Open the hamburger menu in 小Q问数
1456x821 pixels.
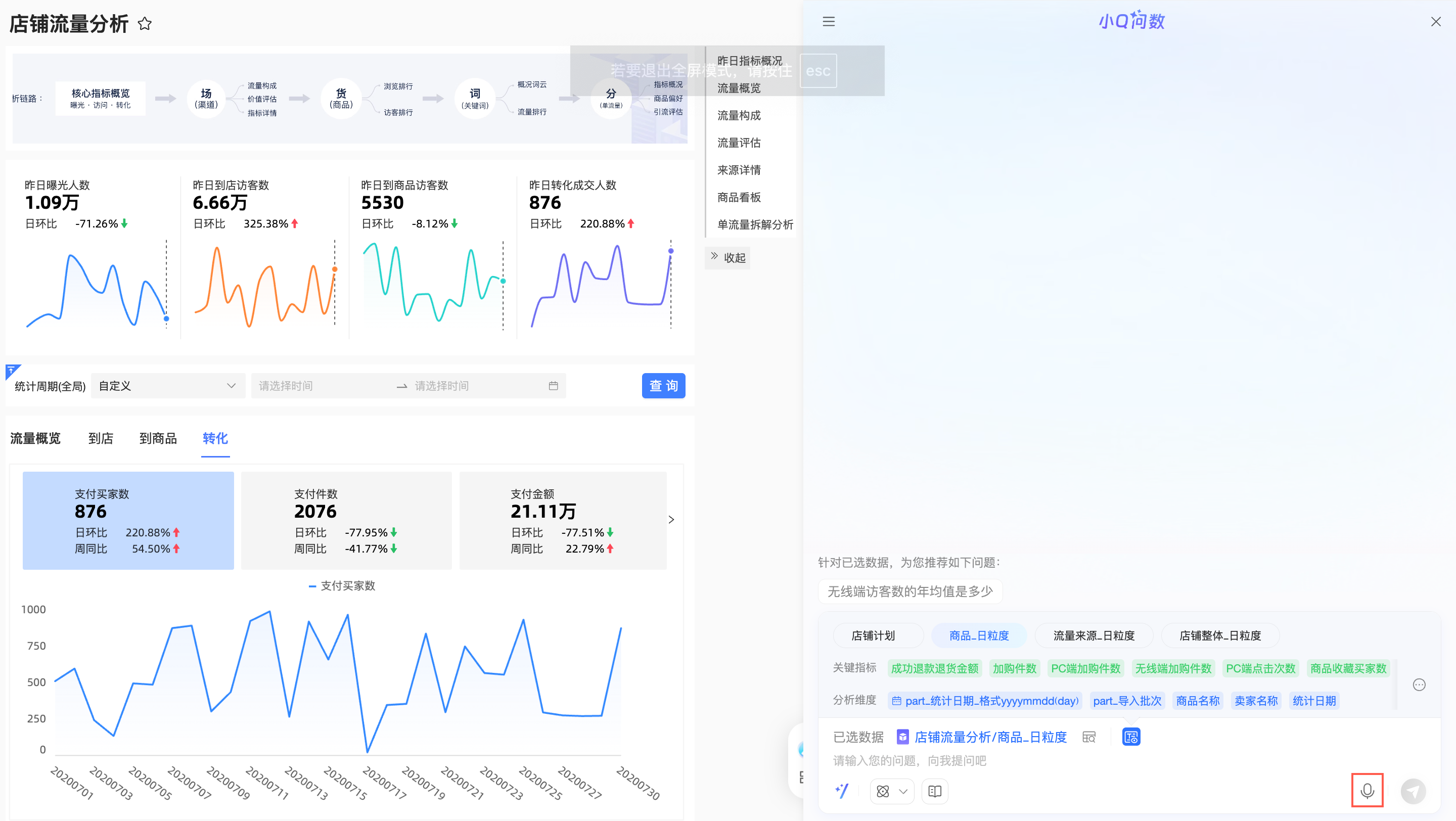[829, 21]
